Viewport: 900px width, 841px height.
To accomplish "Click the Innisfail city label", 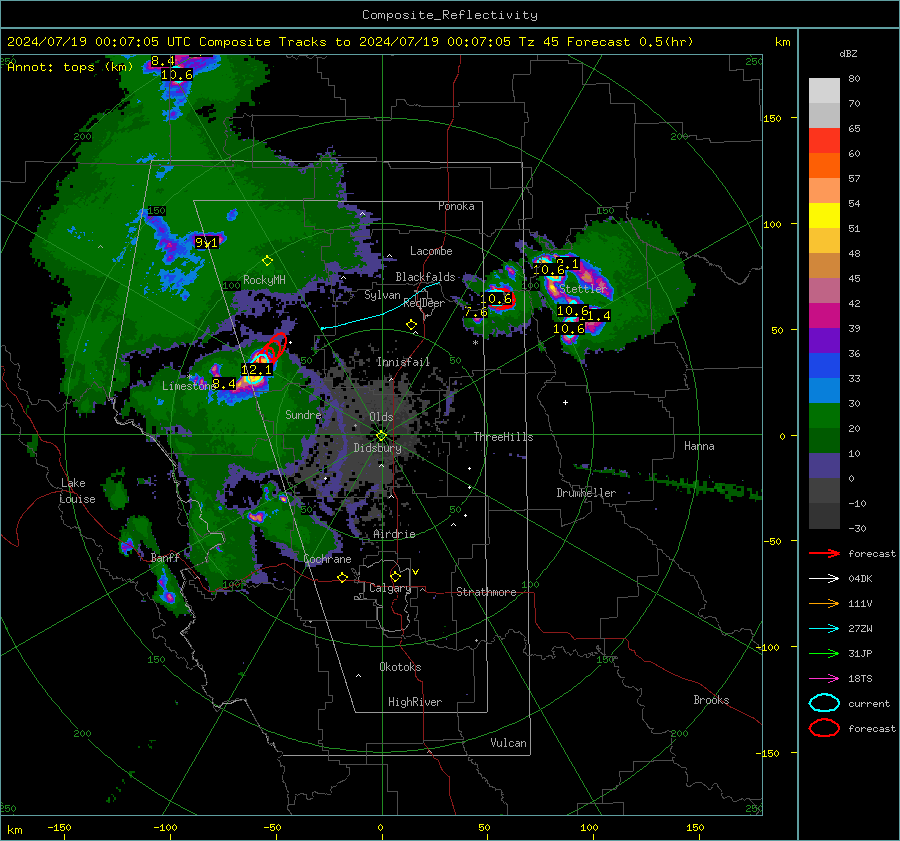I will [x=403, y=362].
